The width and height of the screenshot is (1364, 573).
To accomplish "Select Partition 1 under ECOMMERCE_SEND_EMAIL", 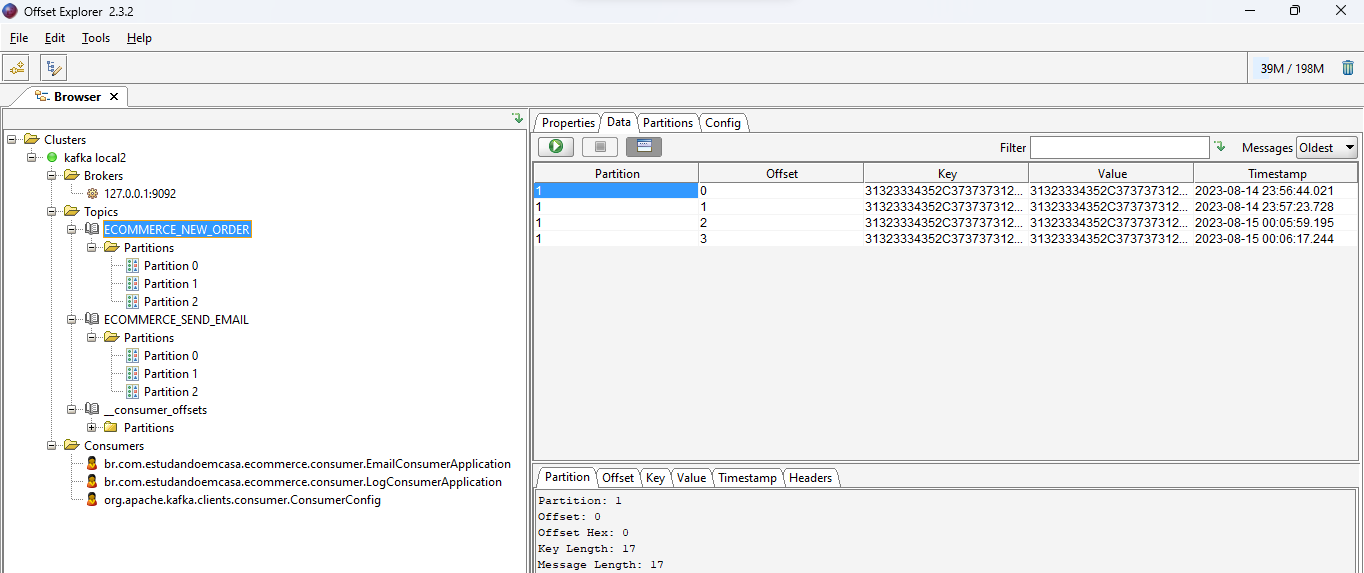I will pos(171,374).
